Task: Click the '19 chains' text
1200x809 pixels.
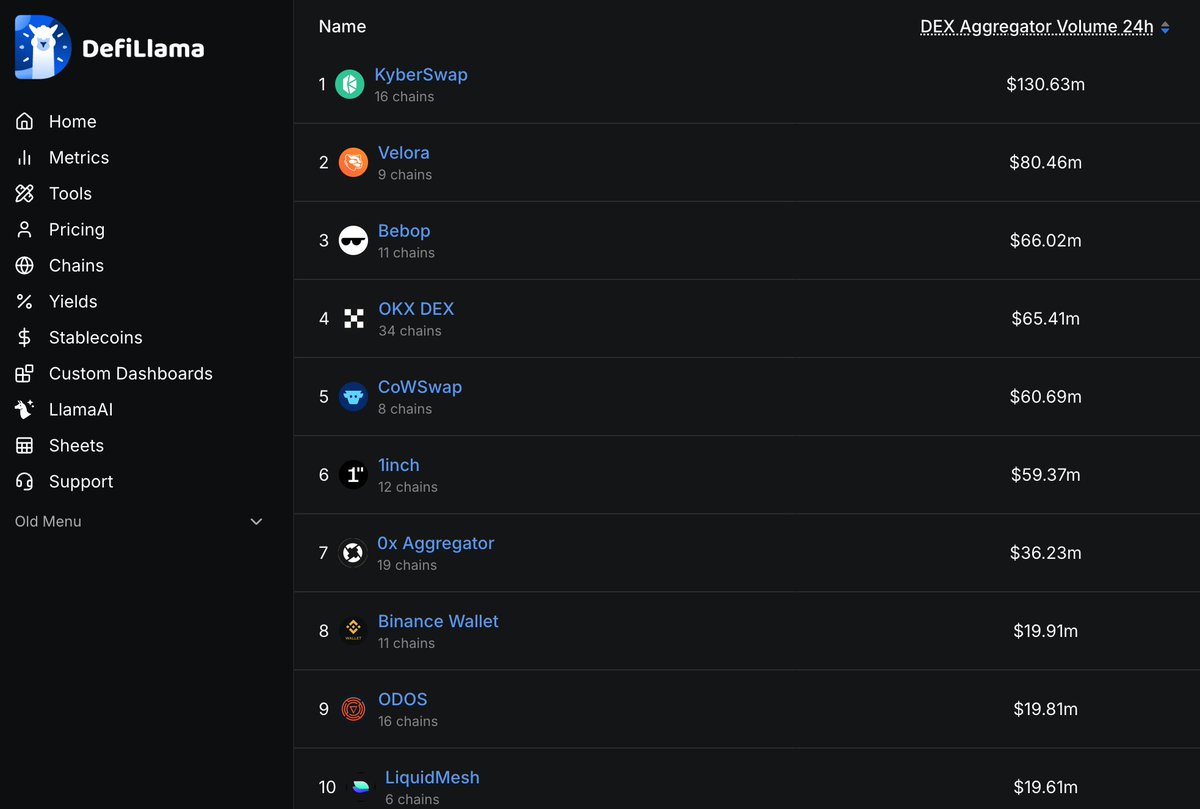Action: 407,565
